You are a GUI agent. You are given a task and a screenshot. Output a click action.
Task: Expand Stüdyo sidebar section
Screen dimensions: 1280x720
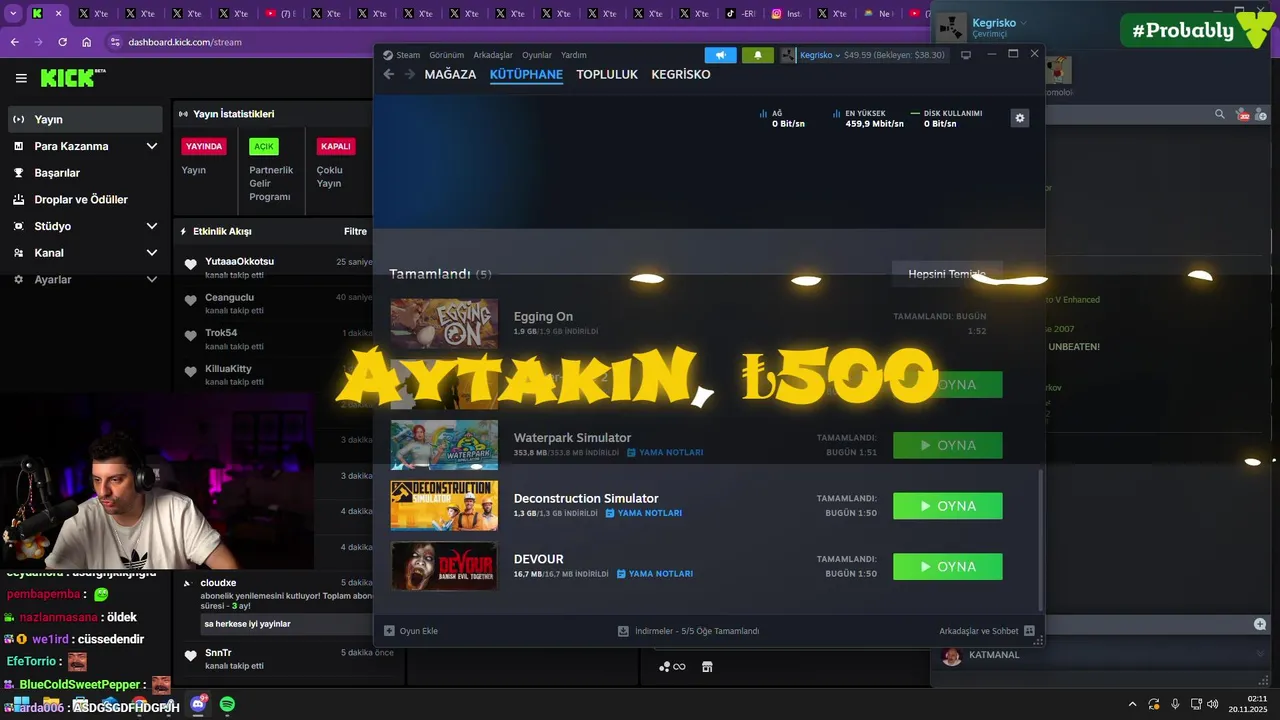pyautogui.click(x=152, y=226)
